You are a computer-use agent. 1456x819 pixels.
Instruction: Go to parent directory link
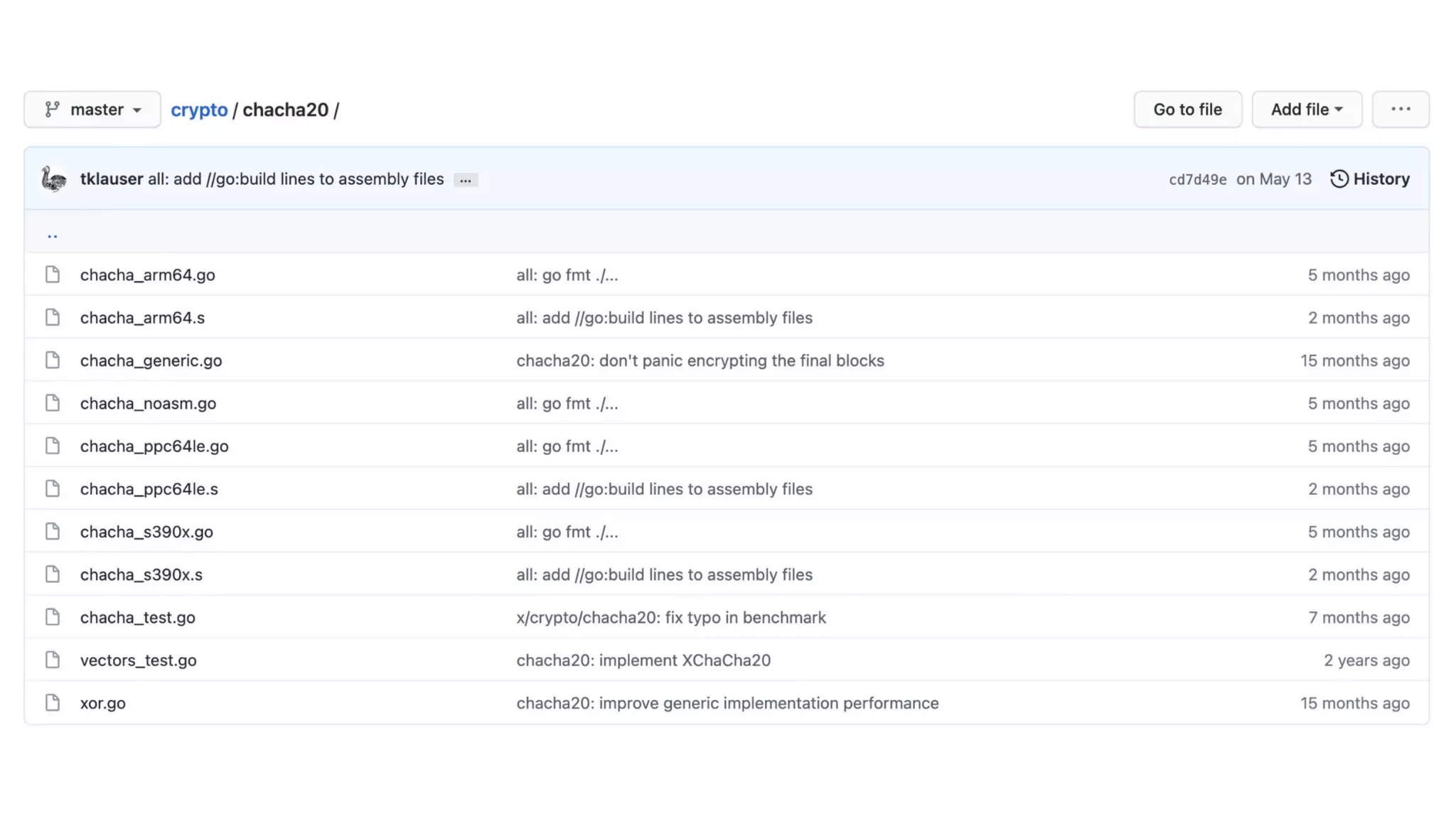tap(53, 233)
